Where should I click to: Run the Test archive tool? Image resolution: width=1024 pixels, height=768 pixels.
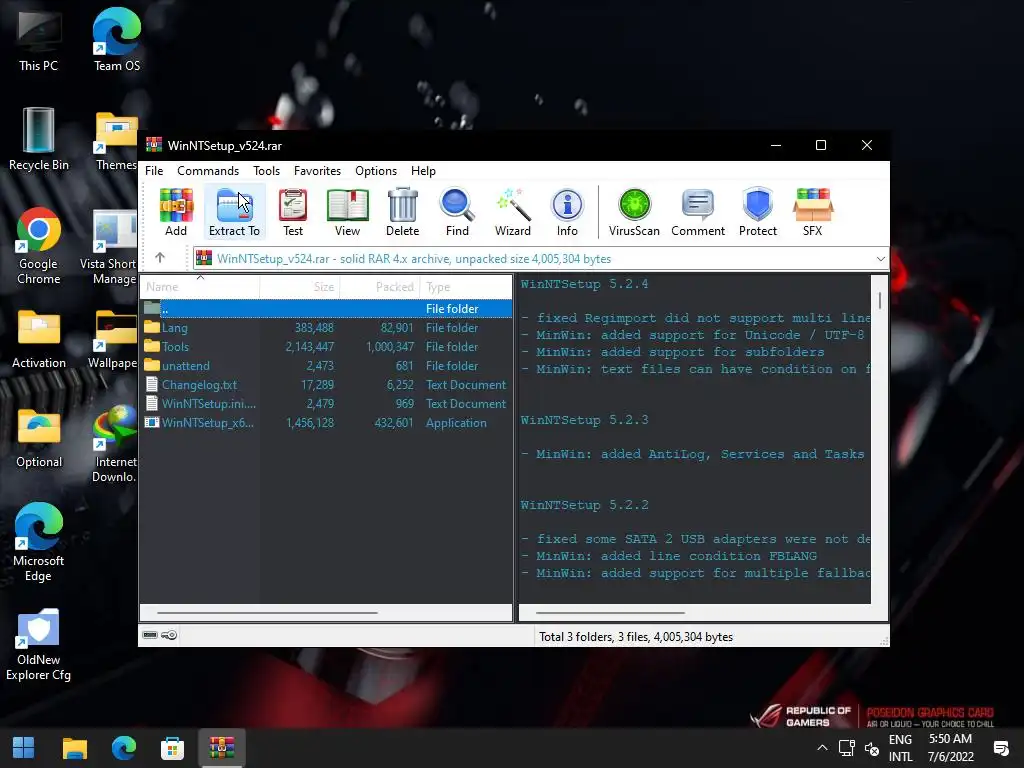pyautogui.click(x=293, y=212)
